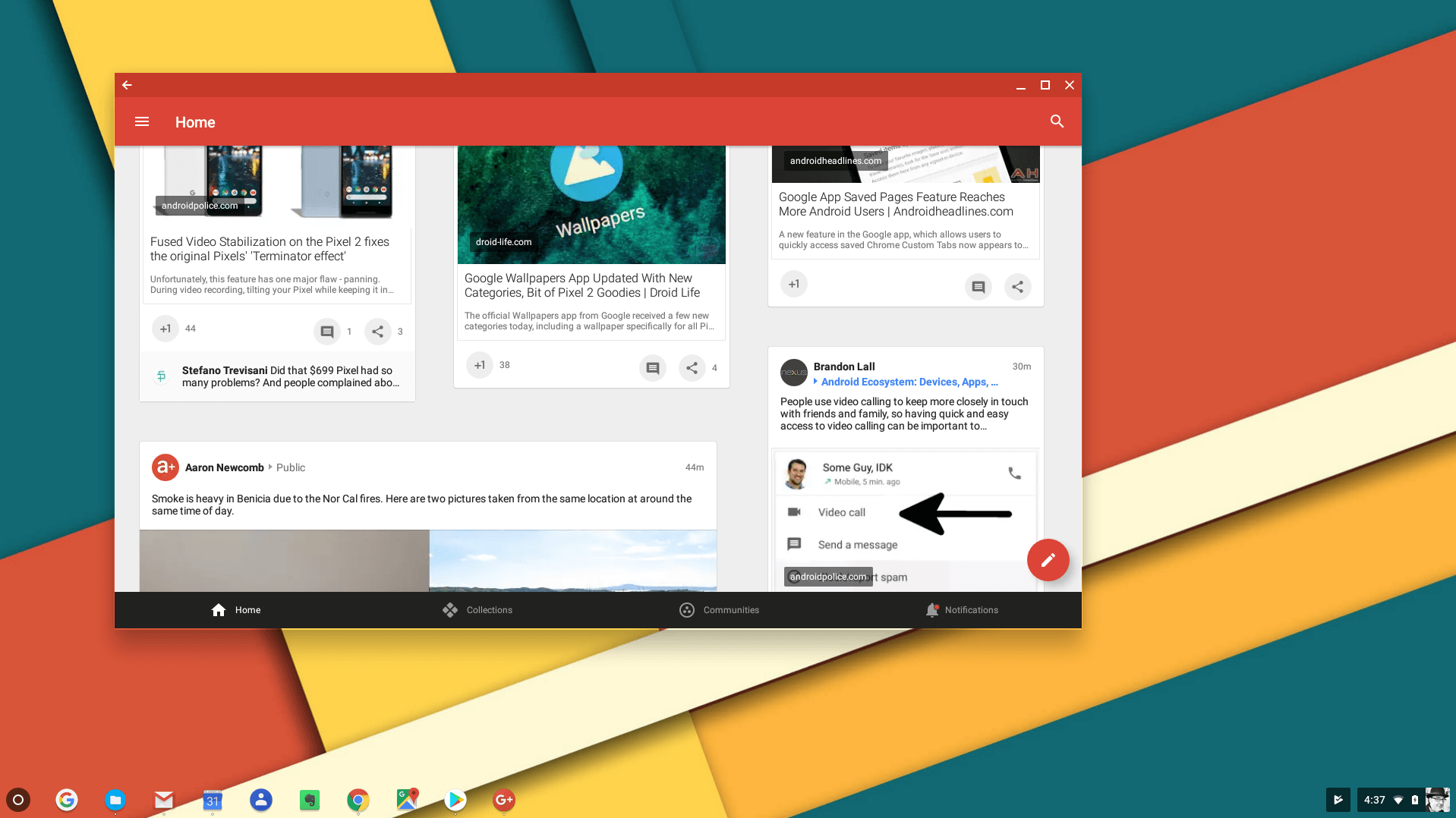Comment on the Google Wallpapers App post
Image resolution: width=1456 pixels, height=818 pixels.
[x=653, y=368]
